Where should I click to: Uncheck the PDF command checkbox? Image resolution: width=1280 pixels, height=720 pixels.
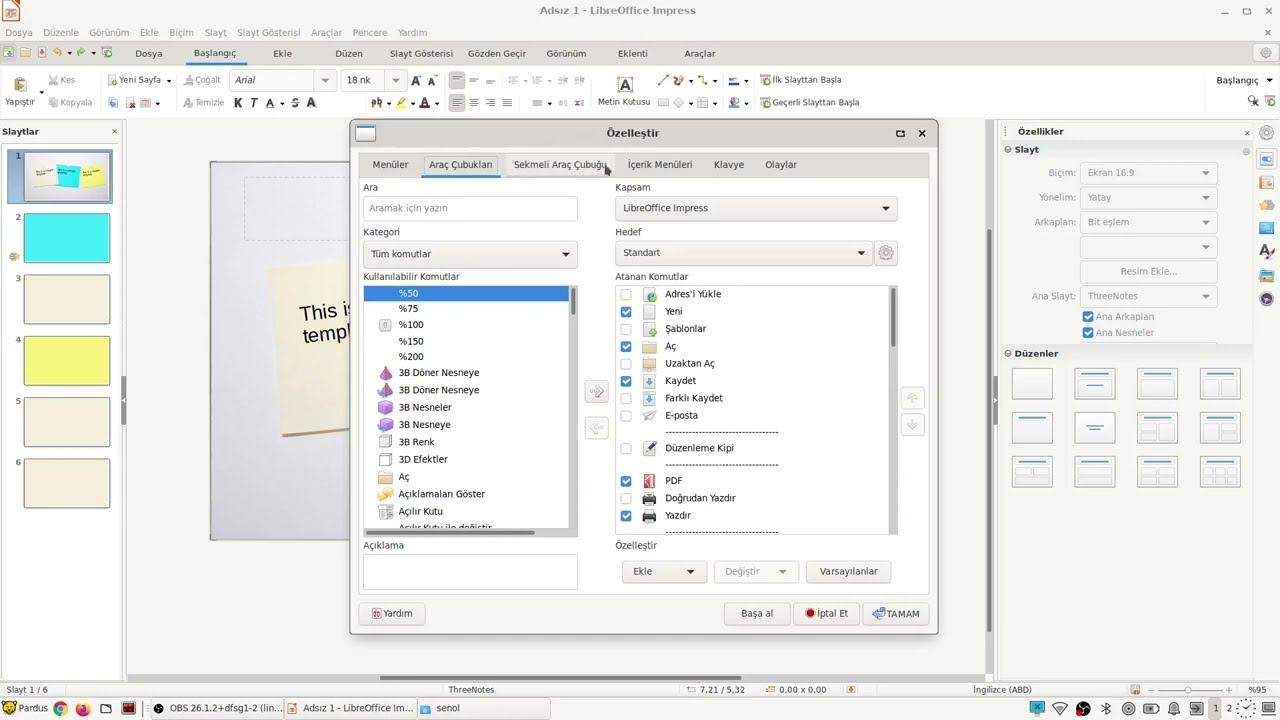626,481
